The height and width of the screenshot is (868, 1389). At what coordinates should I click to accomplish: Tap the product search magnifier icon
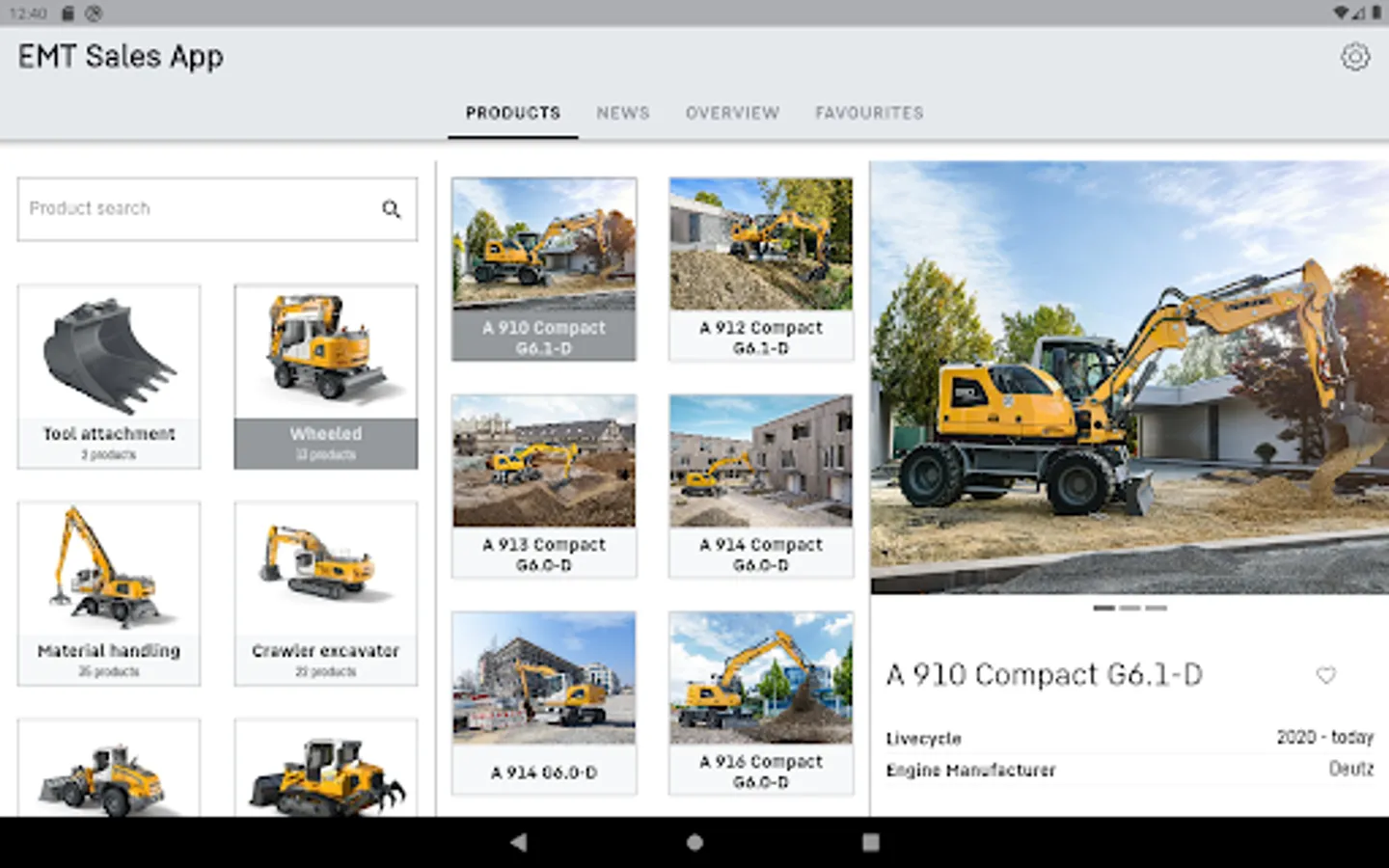[x=392, y=208]
